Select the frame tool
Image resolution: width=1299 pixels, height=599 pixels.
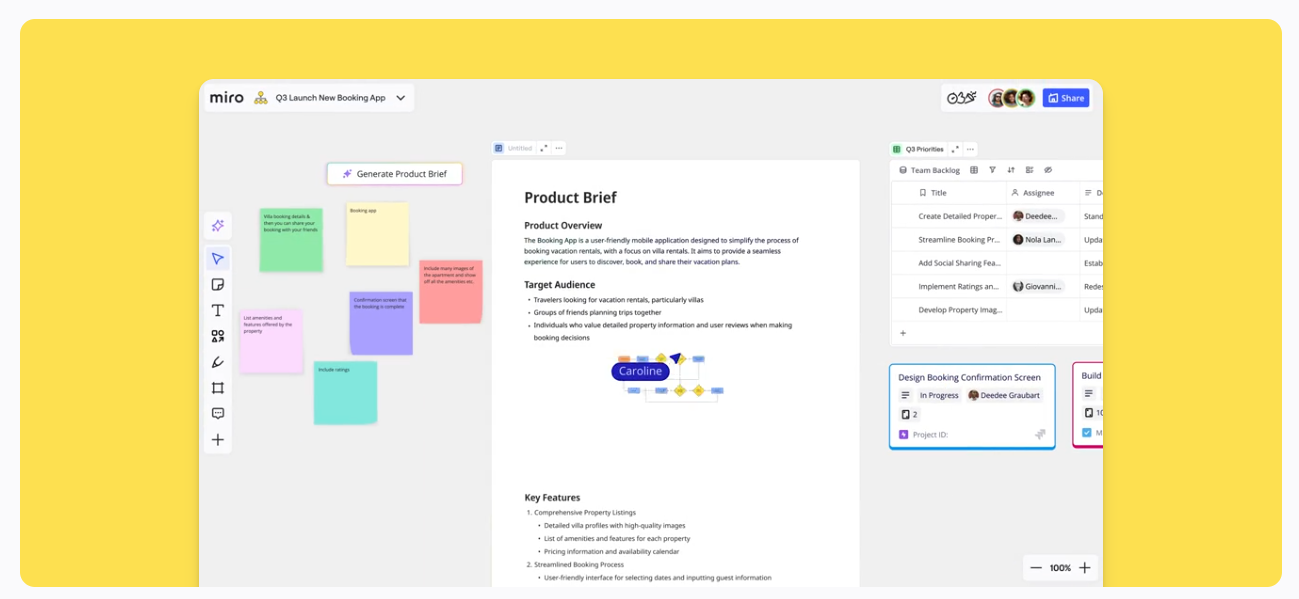tap(217, 388)
